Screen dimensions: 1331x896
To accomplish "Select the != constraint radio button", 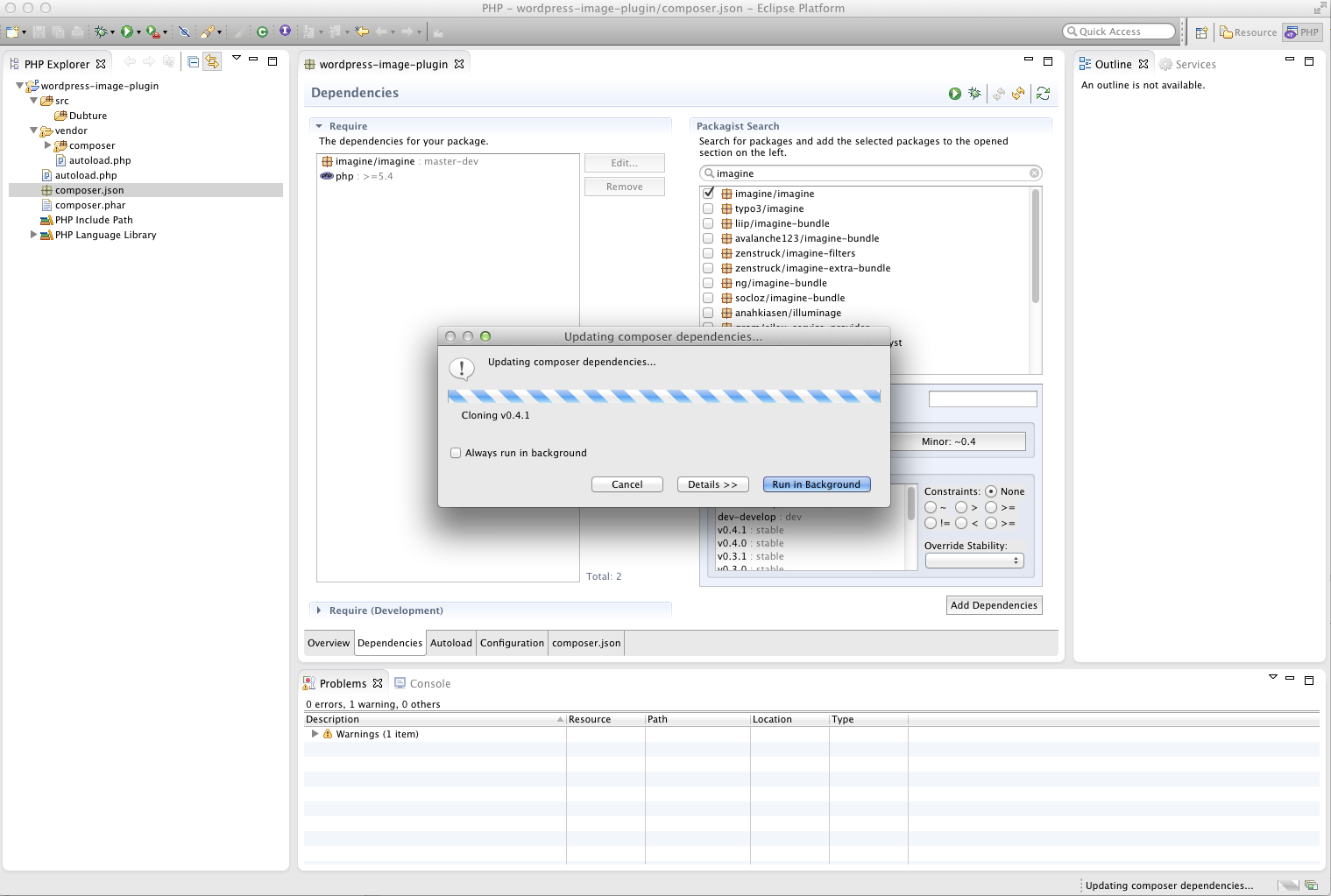I will [x=931, y=523].
